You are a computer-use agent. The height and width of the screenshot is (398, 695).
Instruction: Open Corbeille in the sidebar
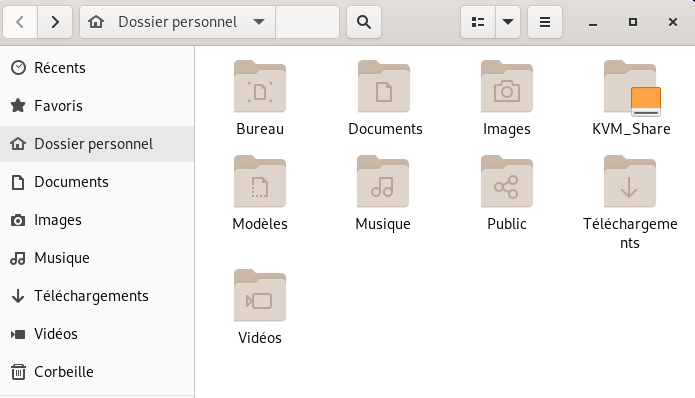[97, 372]
